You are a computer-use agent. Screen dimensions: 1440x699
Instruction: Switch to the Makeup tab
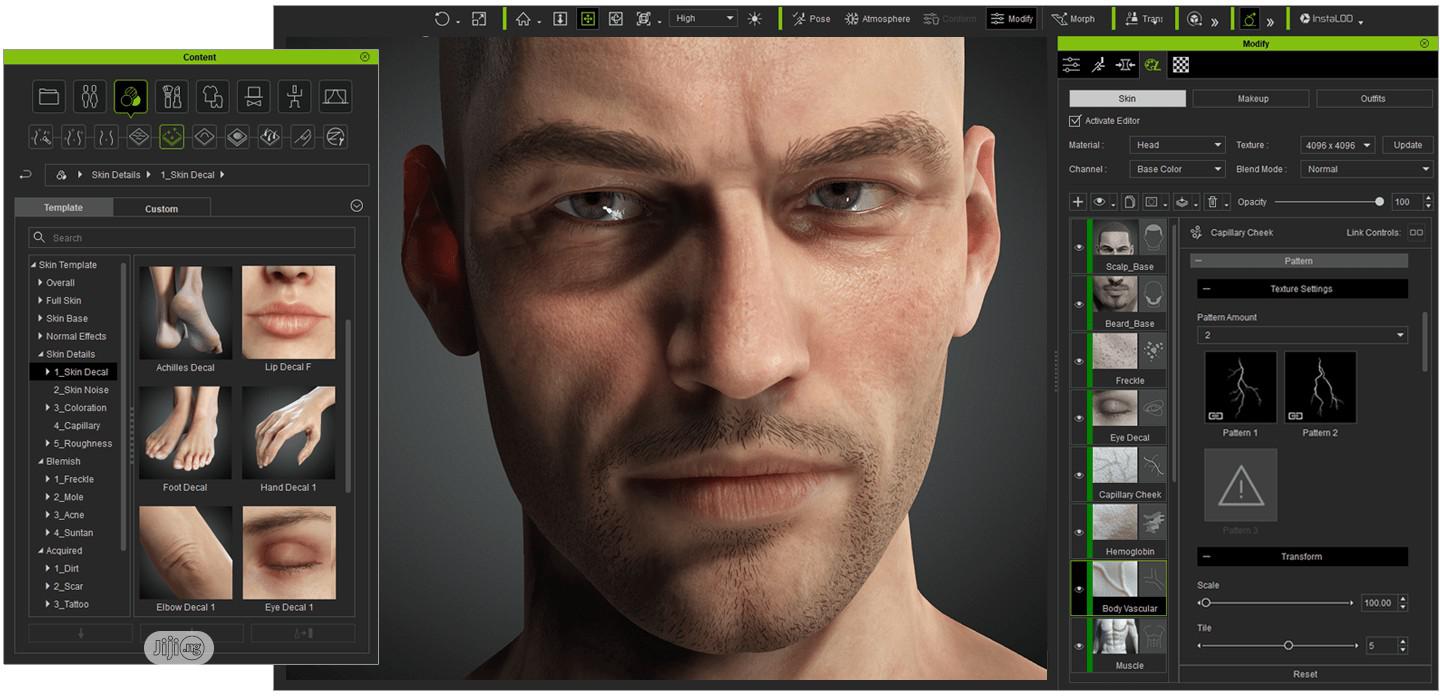pos(1251,98)
